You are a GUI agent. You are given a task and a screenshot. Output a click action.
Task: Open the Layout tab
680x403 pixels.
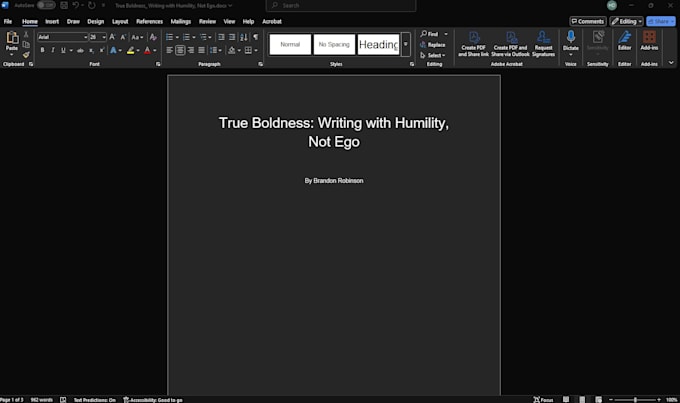pyautogui.click(x=120, y=21)
